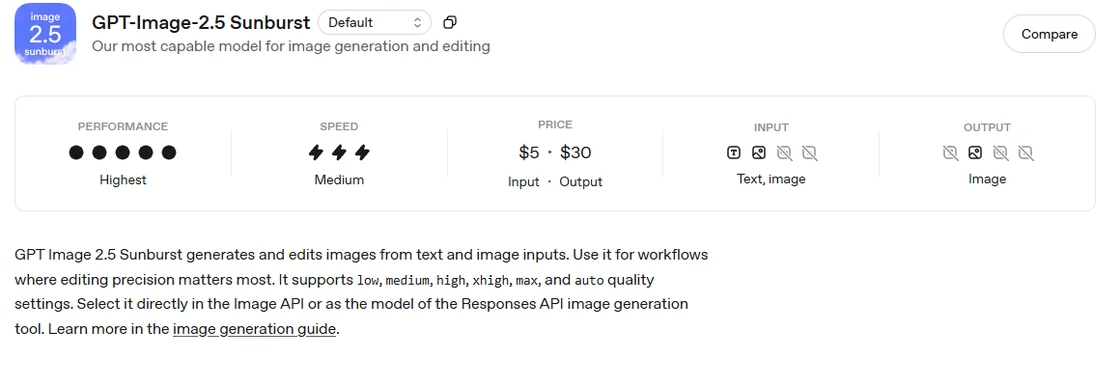Click the lightning bolt speed rating
The height and width of the screenshot is (386, 1120).
(x=339, y=152)
